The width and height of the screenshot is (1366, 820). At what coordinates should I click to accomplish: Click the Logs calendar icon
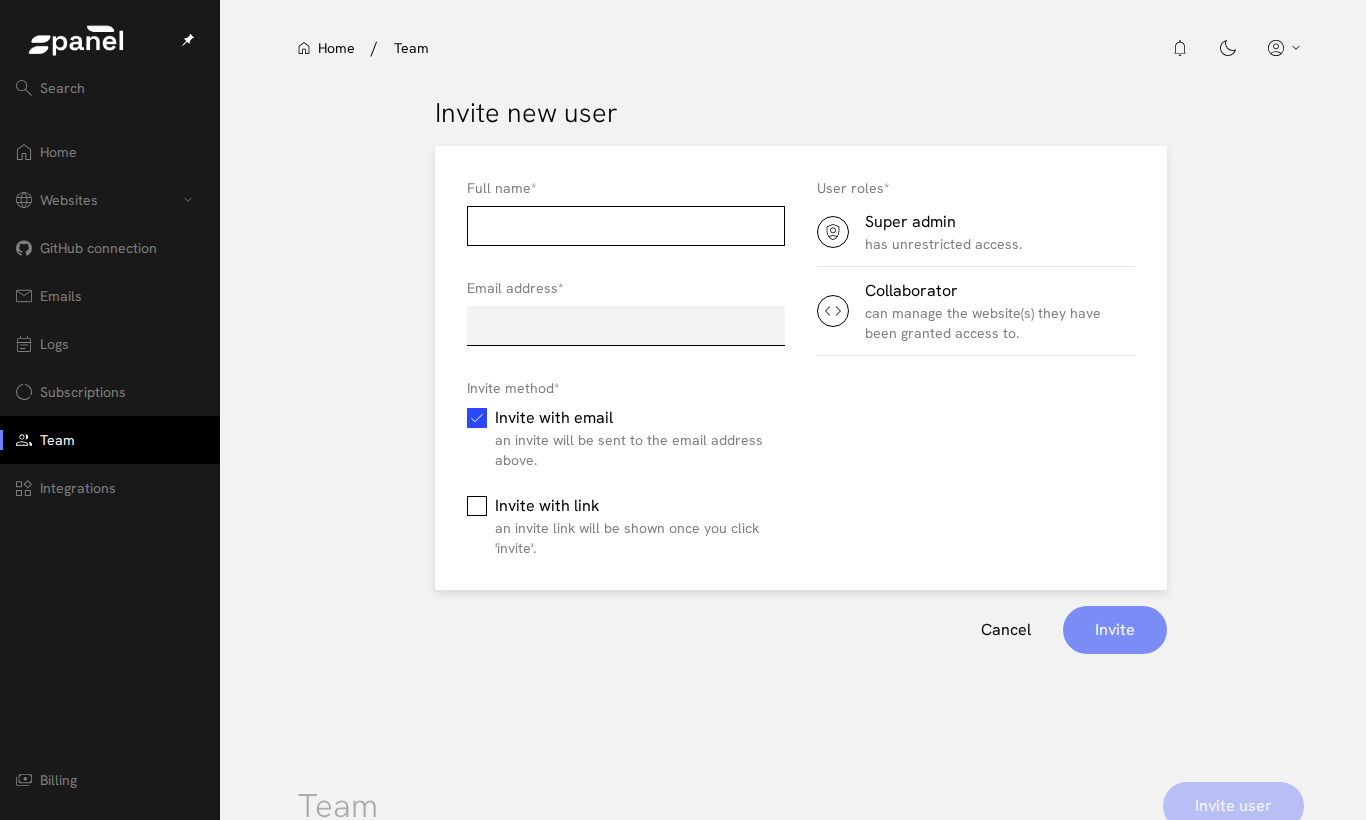[x=24, y=344]
